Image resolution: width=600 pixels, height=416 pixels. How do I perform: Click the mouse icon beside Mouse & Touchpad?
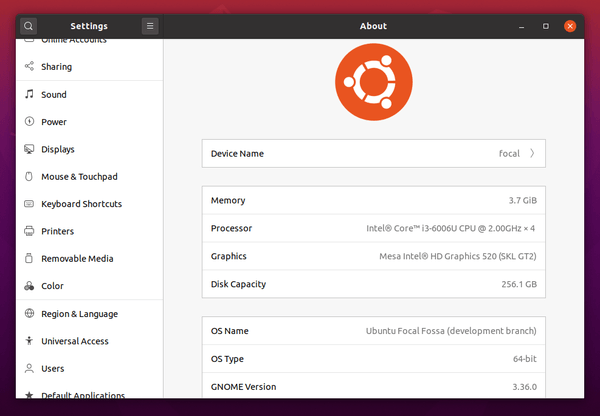pyautogui.click(x=29, y=176)
